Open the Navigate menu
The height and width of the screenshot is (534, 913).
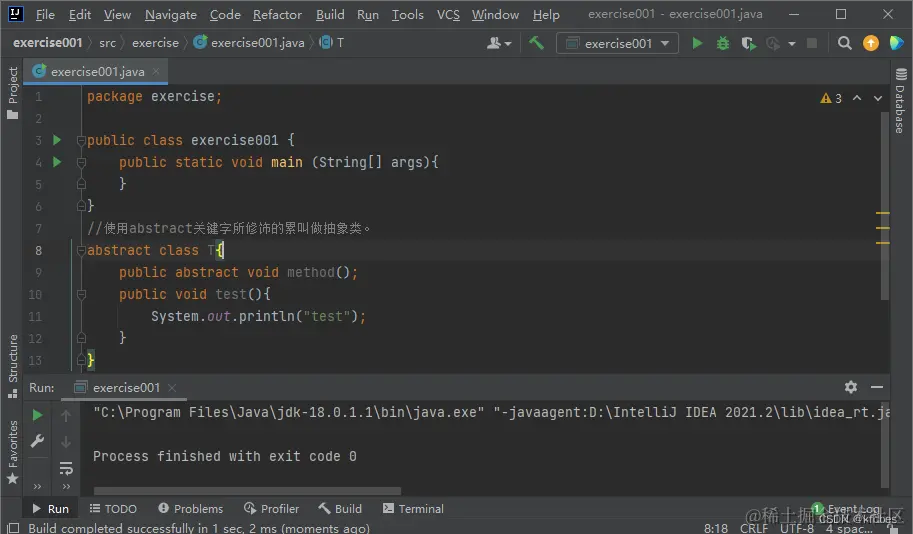tap(171, 15)
